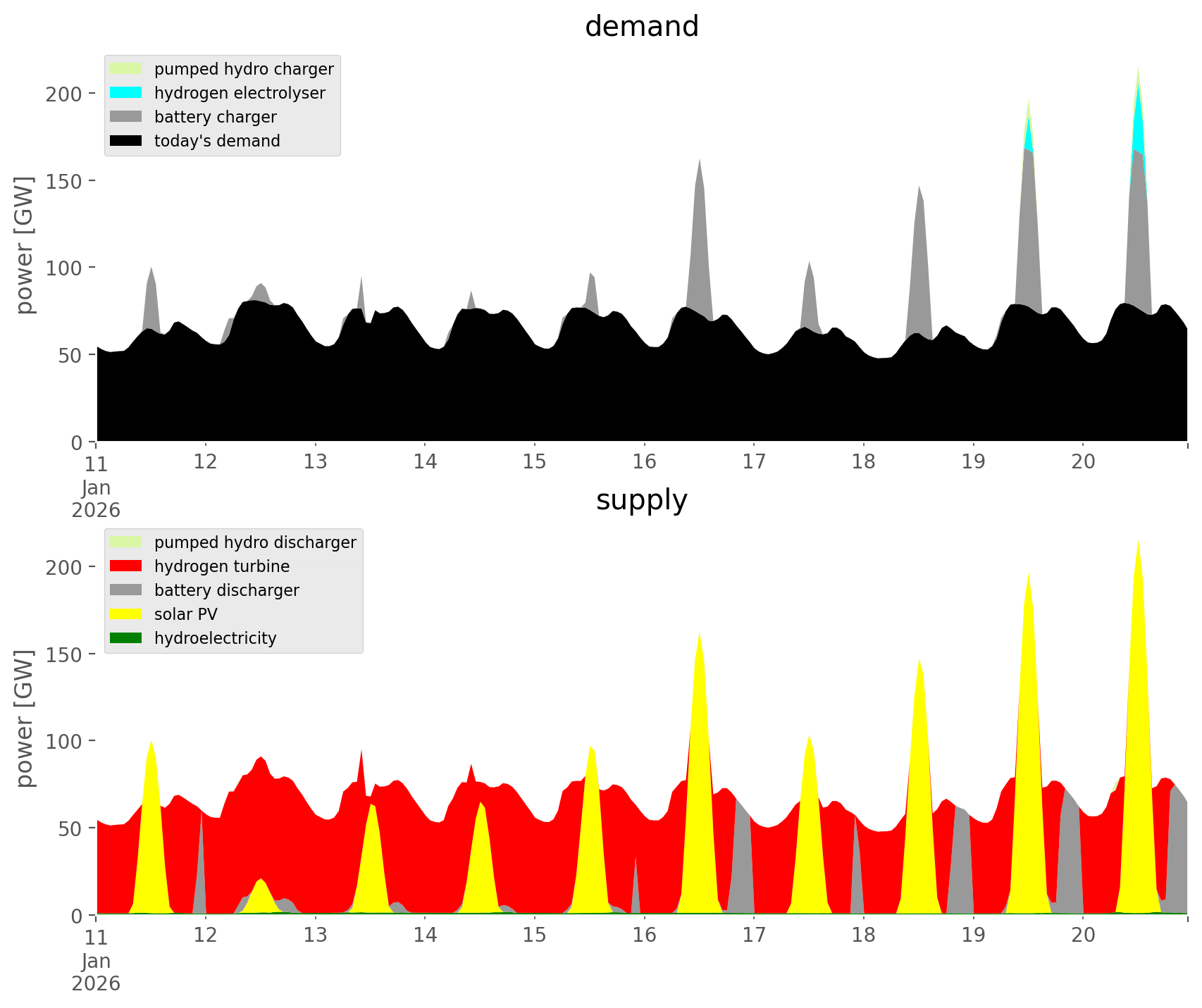Click the demand chart's power [GW] axis label
This screenshot has height=1008, width=1202.
(x=25, y=245)
